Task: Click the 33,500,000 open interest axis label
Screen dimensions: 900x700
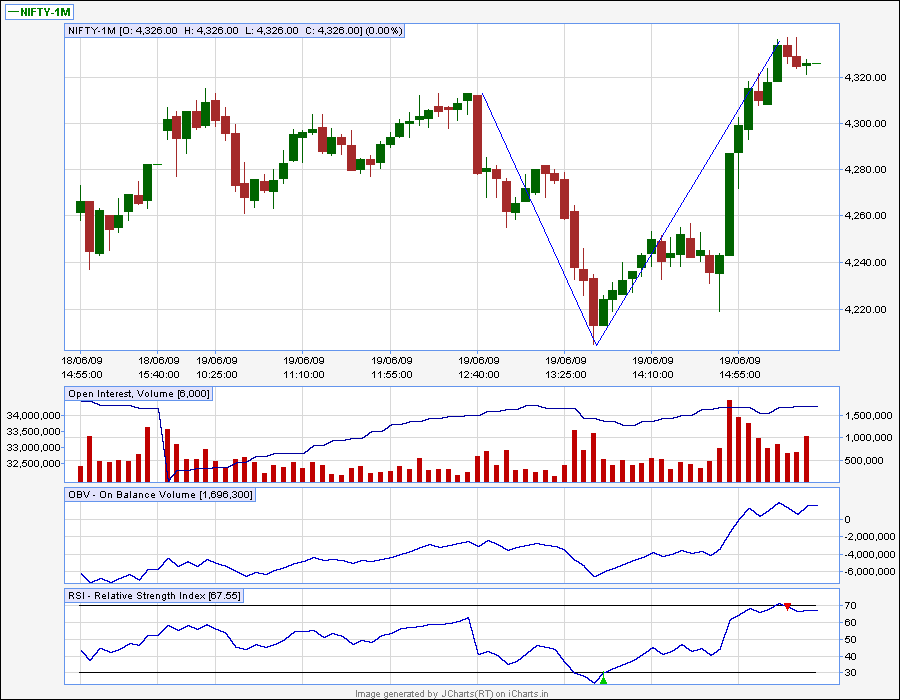Action: point(34,431)
